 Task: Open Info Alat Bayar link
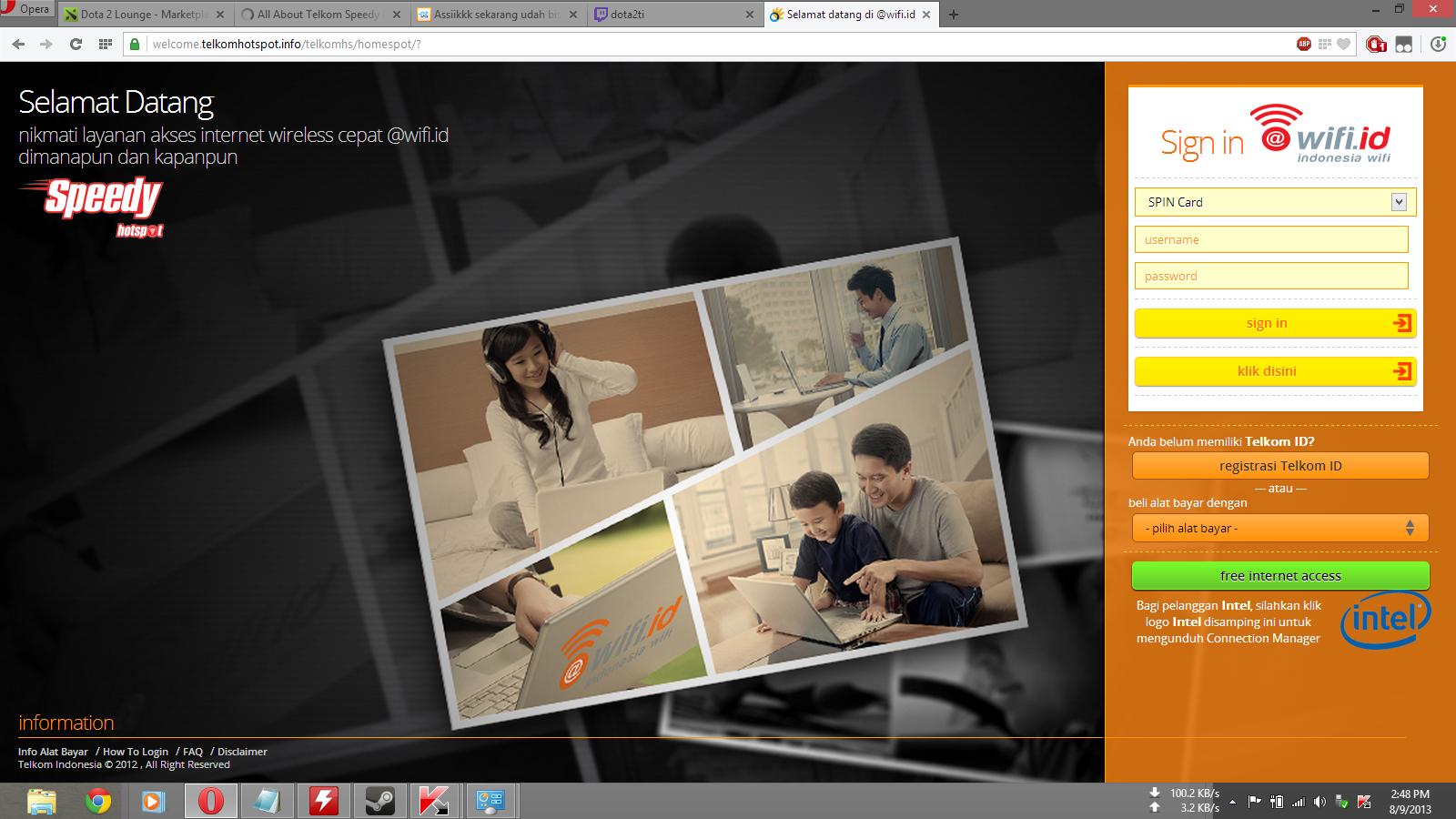tap(53, 752)
